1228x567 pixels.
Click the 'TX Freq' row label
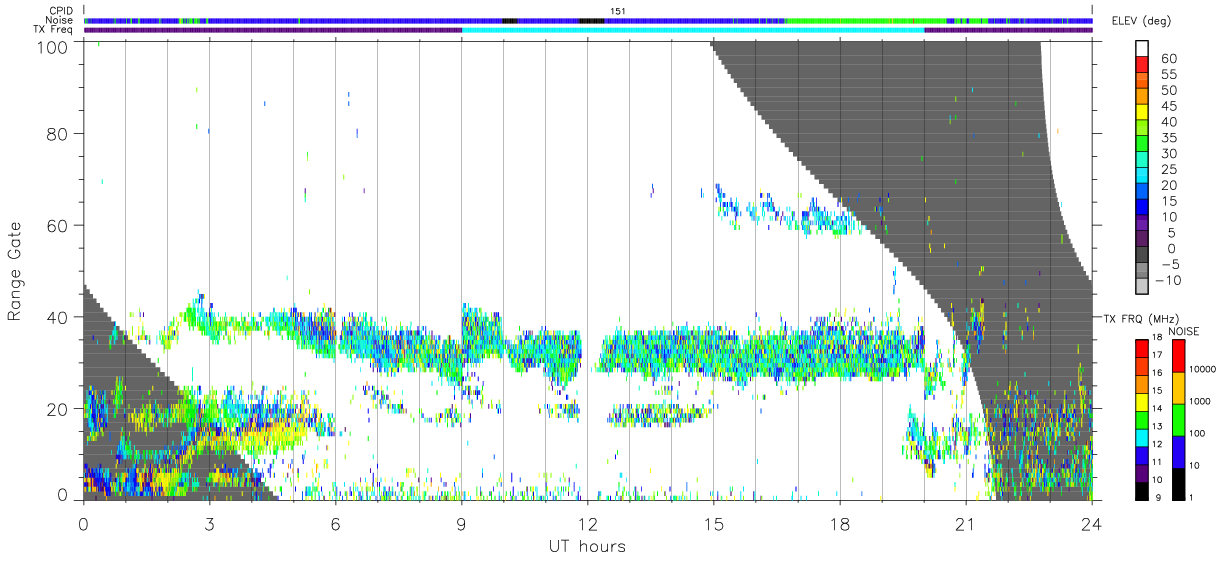(x=55, y=30)
